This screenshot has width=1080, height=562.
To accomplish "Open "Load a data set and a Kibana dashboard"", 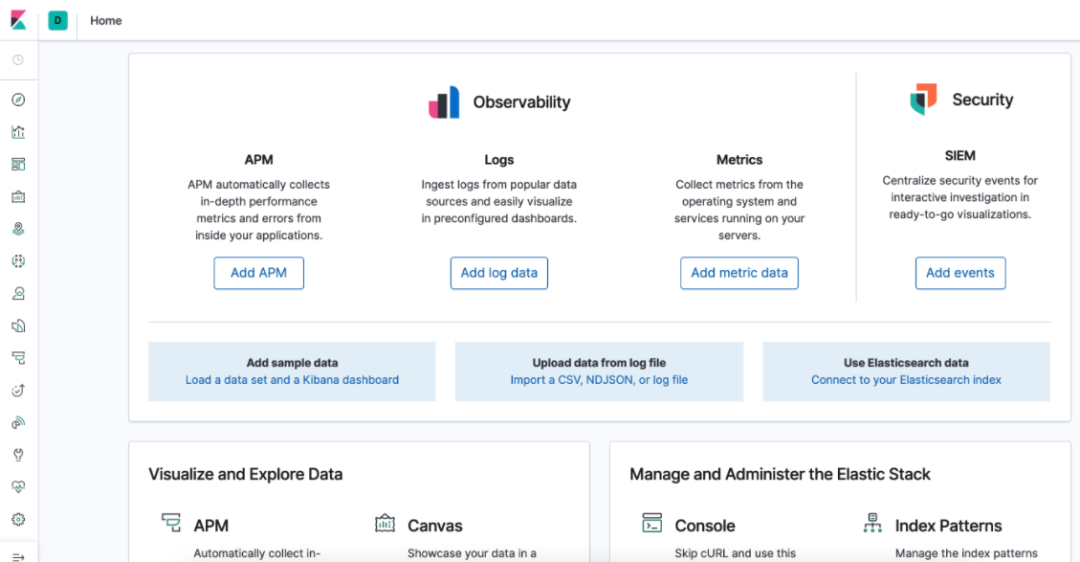I will coord(292,380).
